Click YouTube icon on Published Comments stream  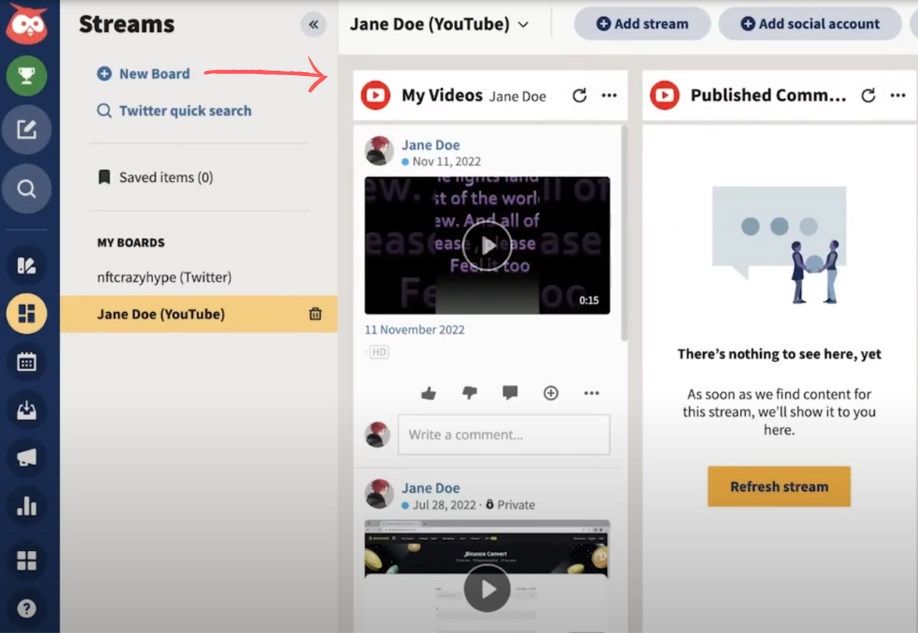(664, 95)
